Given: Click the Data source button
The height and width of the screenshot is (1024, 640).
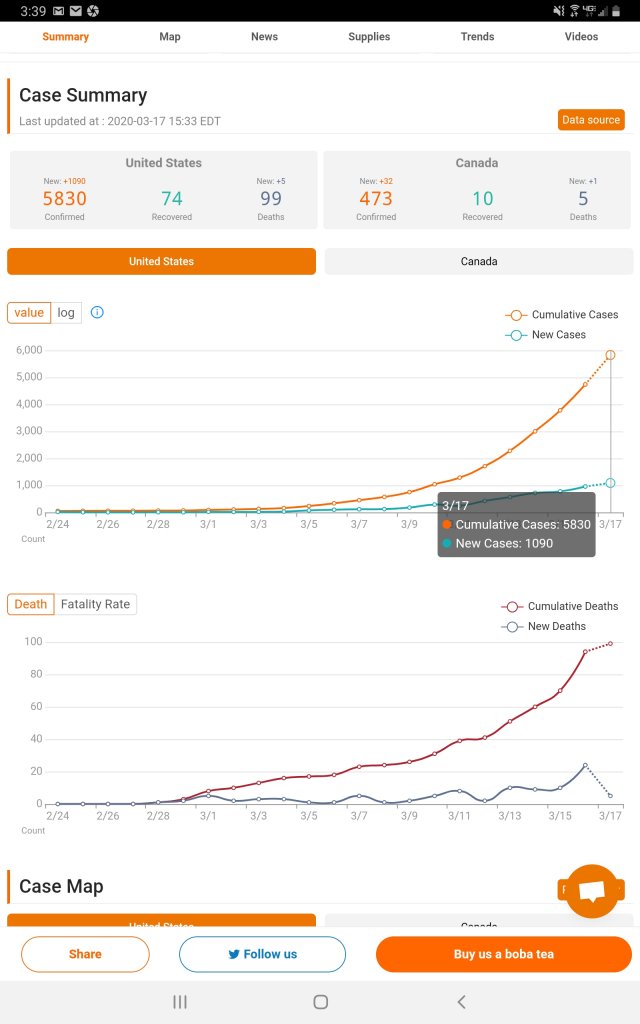Looking at the screenshot, I should tap(591, 120).
